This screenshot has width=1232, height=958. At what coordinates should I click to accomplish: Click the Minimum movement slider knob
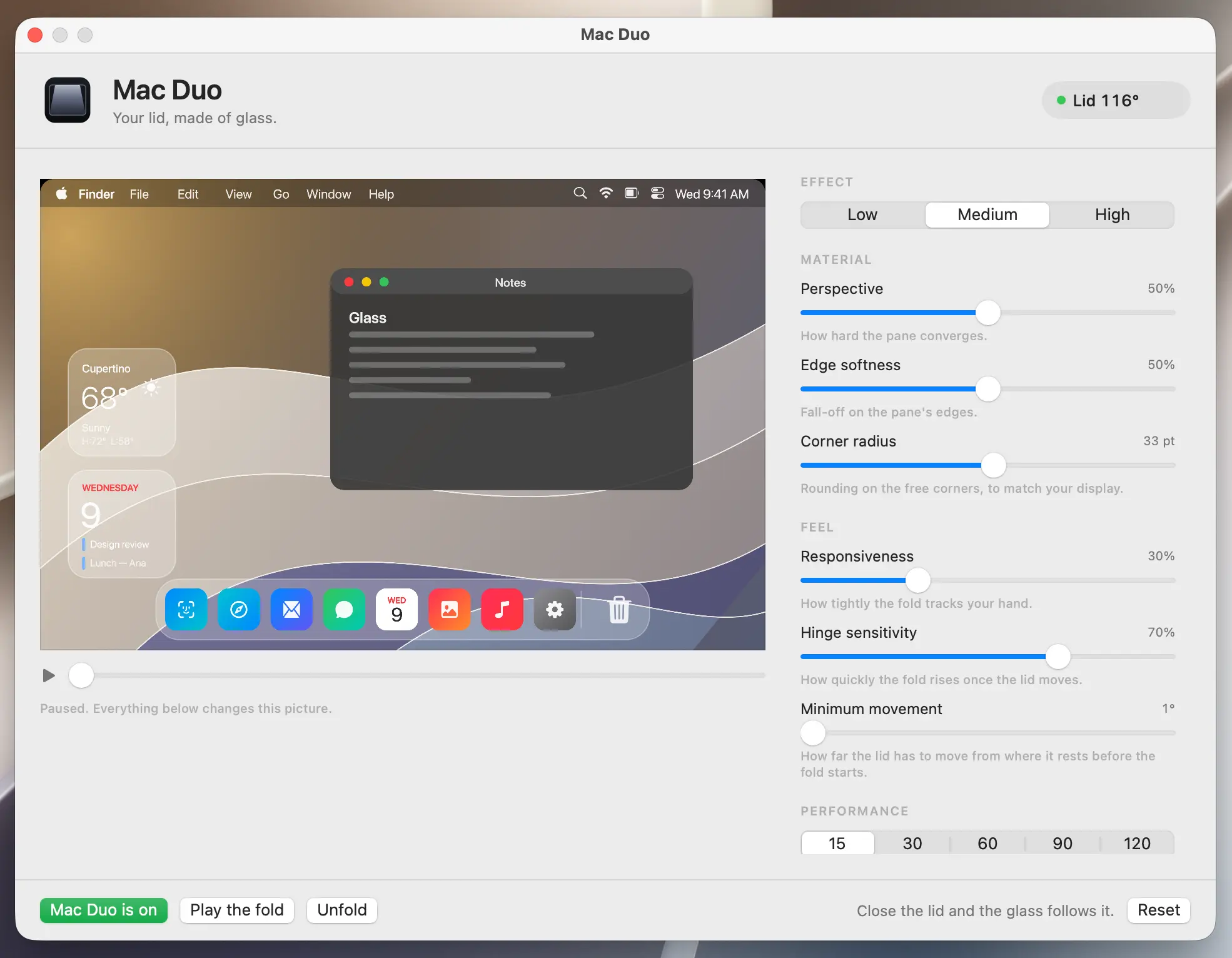click(x=813, y=733)
